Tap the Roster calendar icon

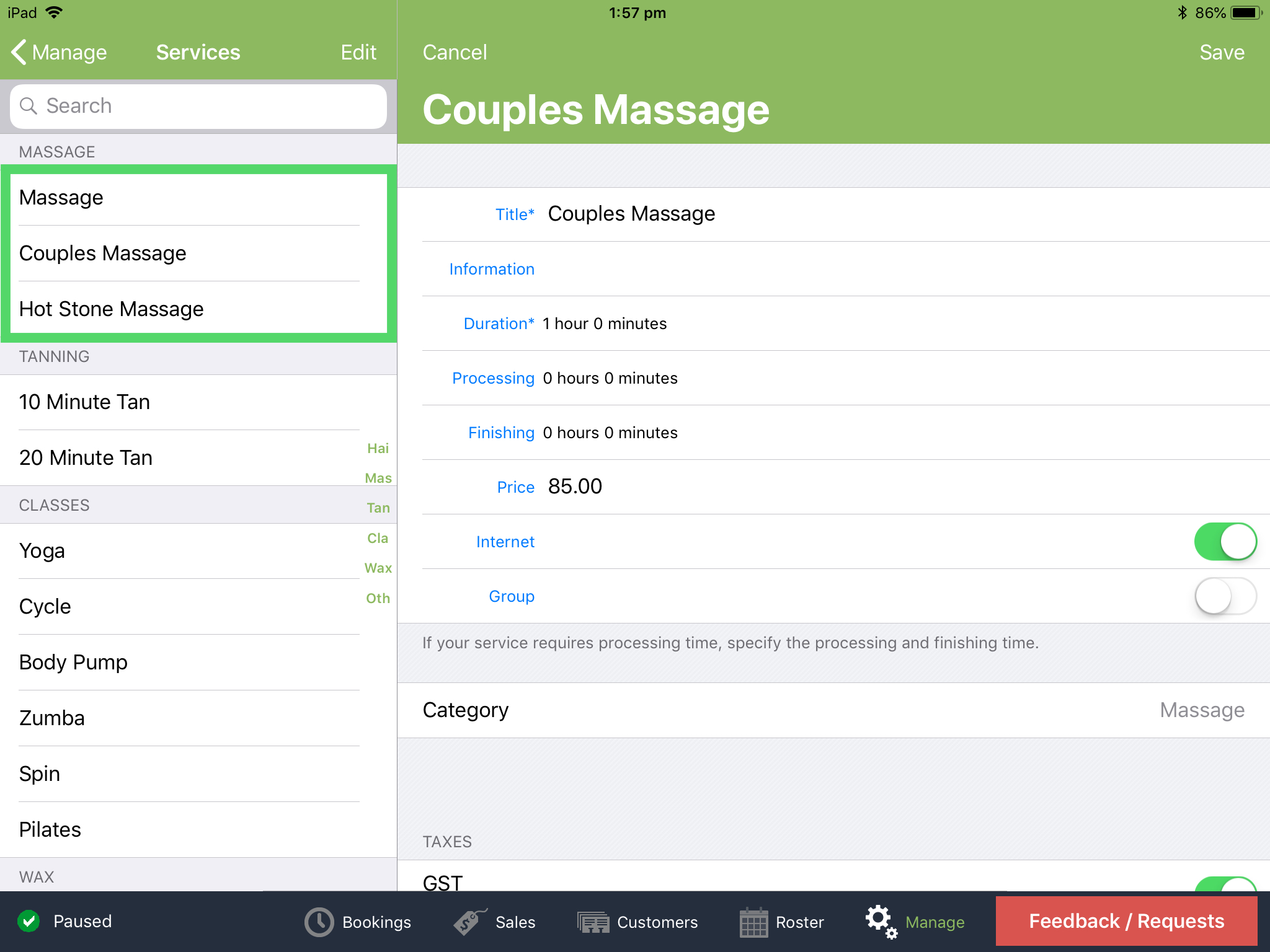click(x=753, y=922)
